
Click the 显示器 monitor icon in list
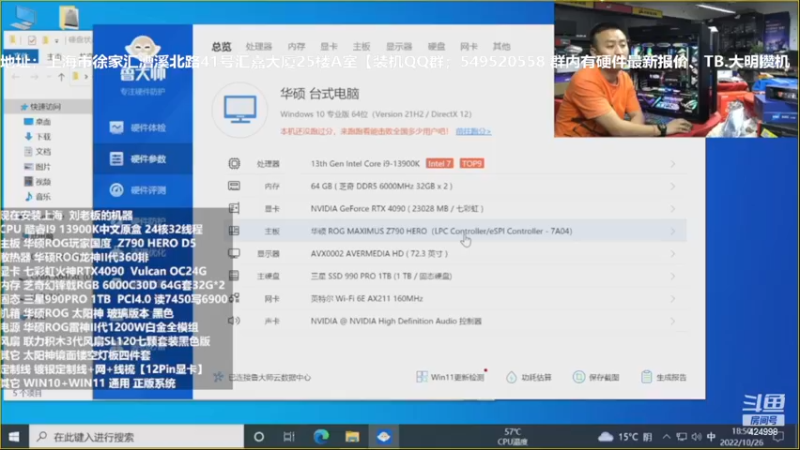click(234, 253)
